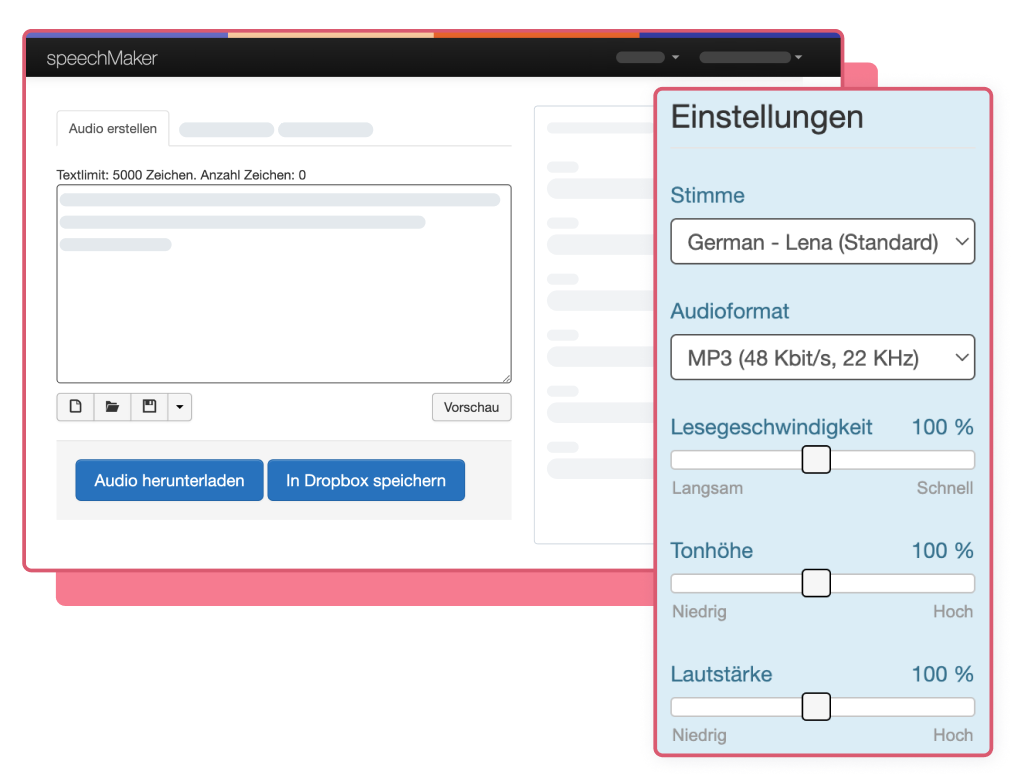
Task: Expand the caret menu beside the save icon
Action: pyautogui.click(x=180, y=407)
